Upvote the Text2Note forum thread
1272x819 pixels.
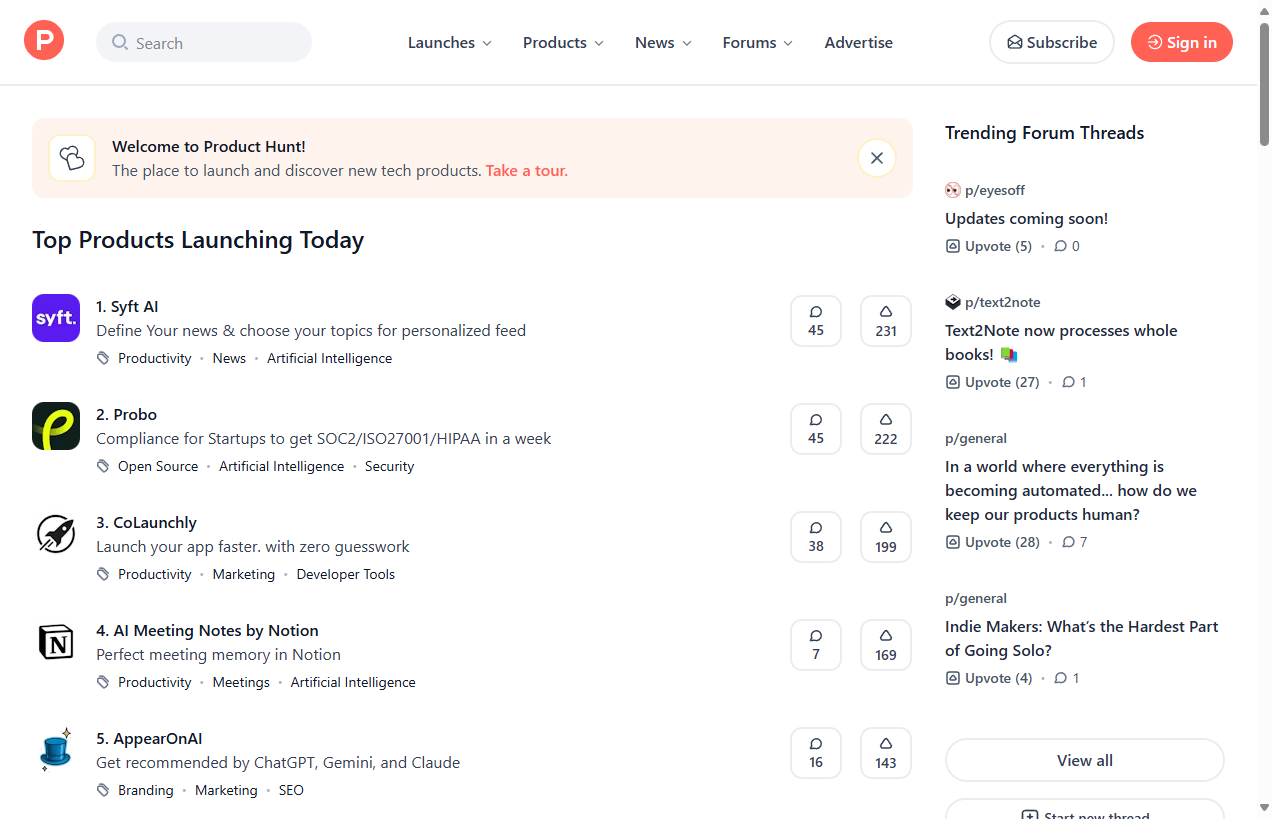pos(991,381)
